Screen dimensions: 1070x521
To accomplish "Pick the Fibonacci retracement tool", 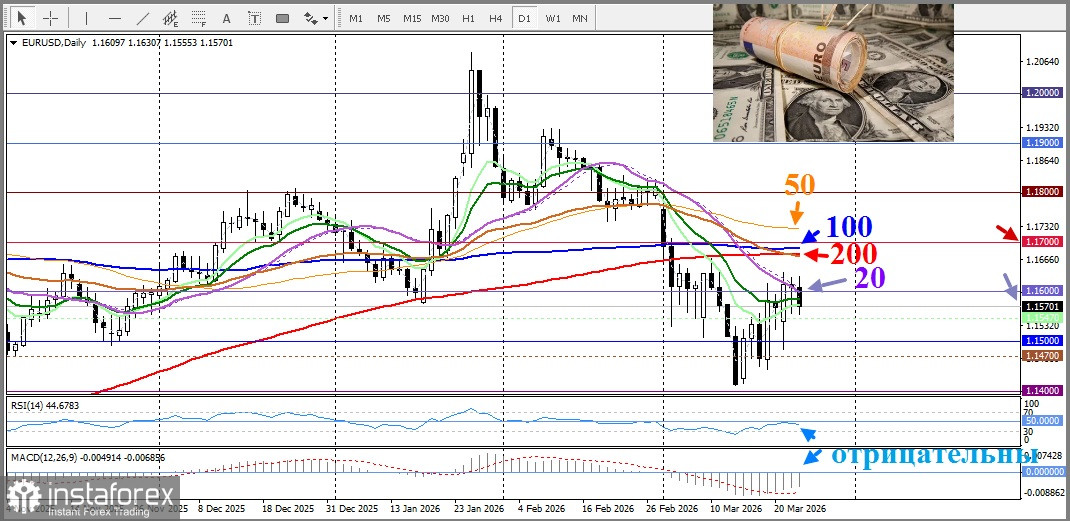I will (x=199, y=18).
